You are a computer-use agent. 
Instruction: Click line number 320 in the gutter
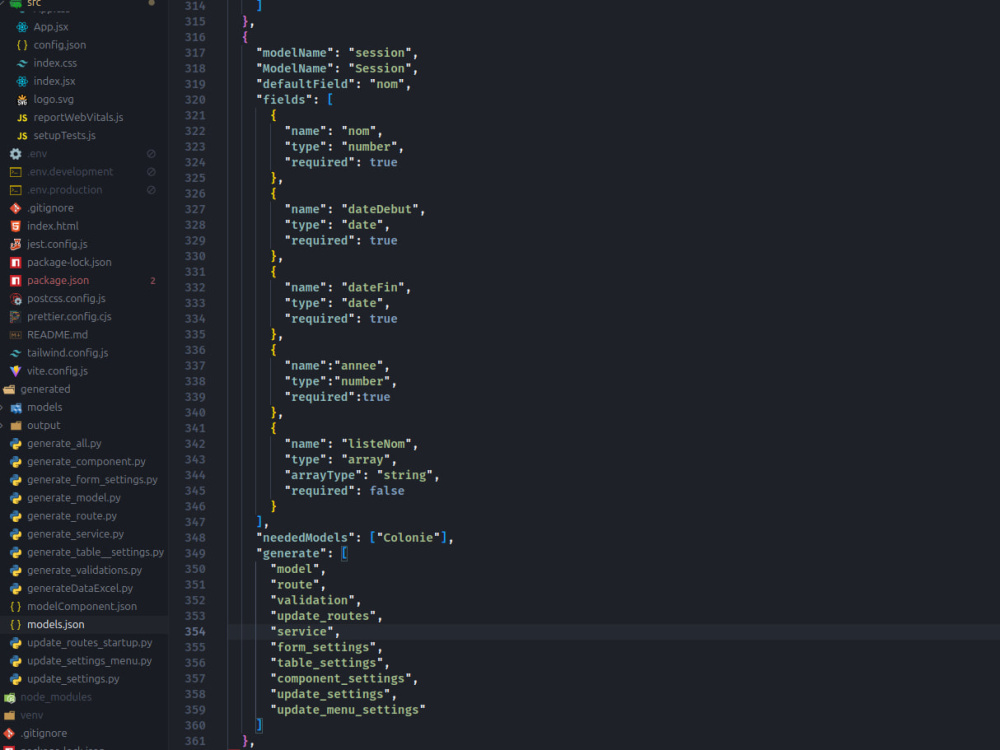[195, 100]
